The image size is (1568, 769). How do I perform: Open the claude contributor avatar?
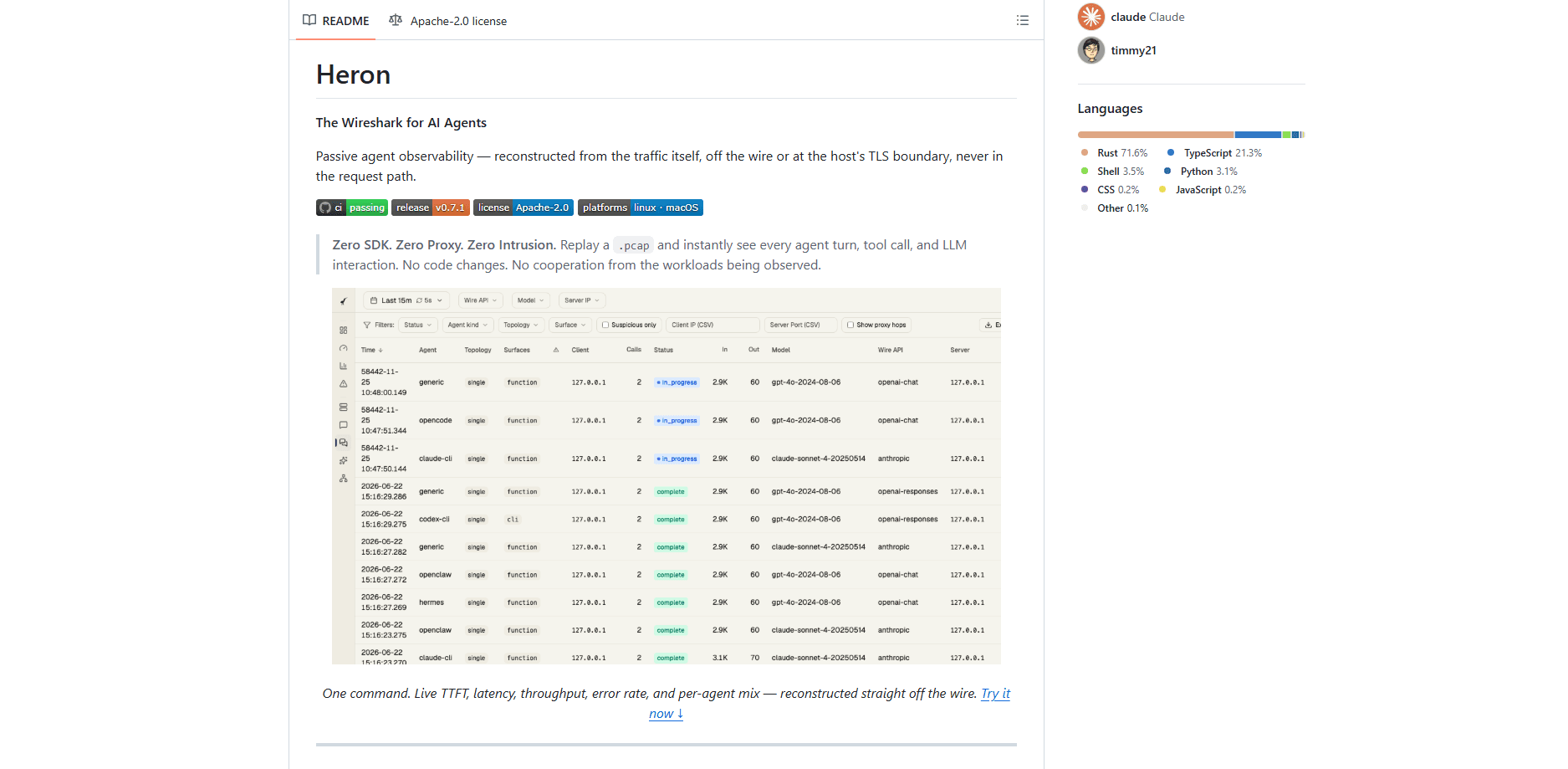1091,17
